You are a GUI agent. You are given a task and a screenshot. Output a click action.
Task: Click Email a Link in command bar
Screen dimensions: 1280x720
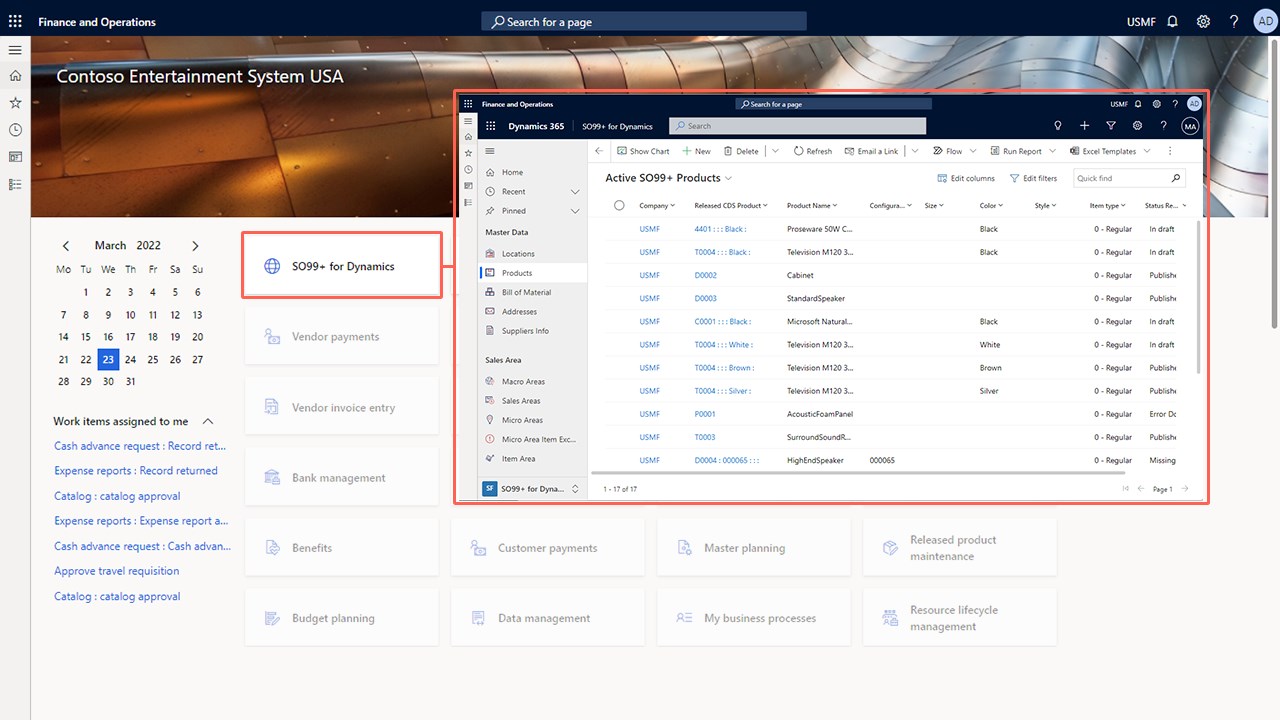[869, 151]
